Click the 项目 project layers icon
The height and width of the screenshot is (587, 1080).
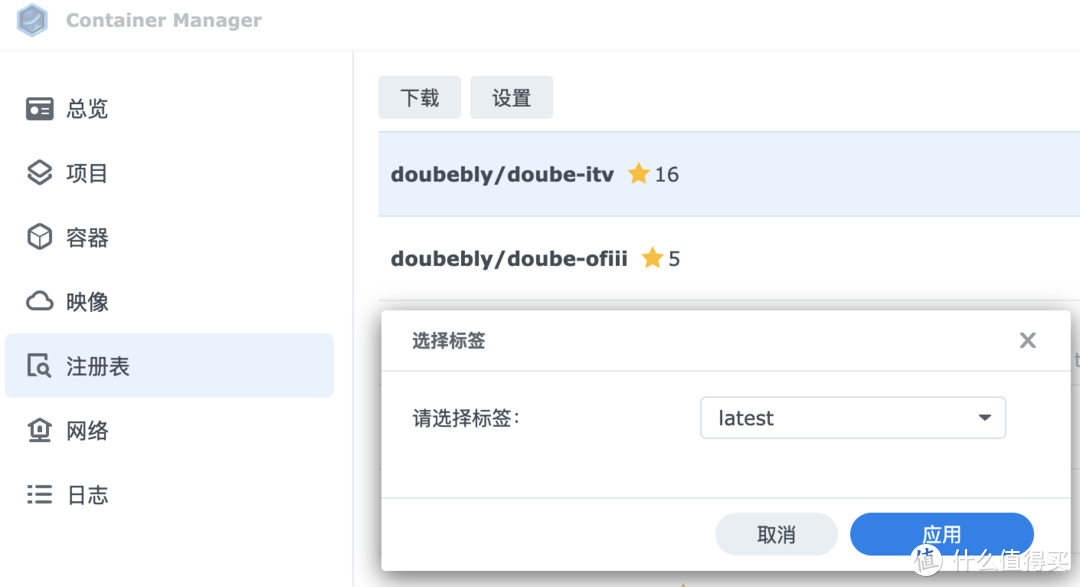point(39,173)
